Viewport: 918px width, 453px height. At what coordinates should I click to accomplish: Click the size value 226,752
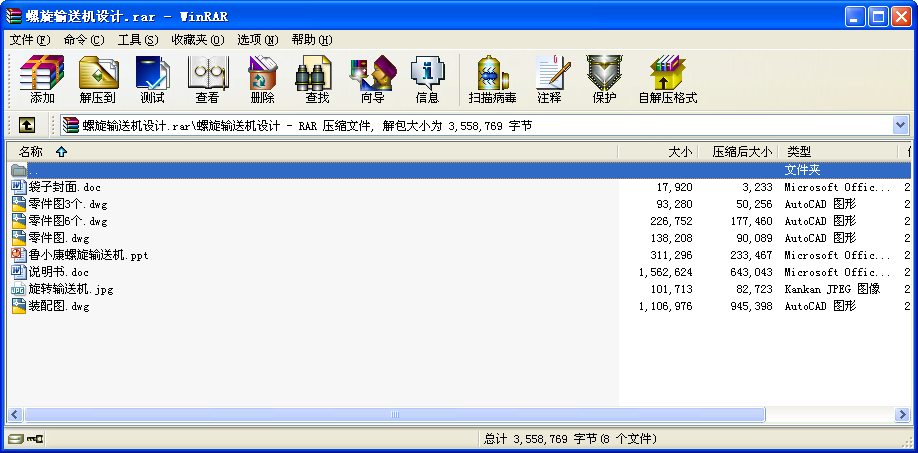coord(672,221)
